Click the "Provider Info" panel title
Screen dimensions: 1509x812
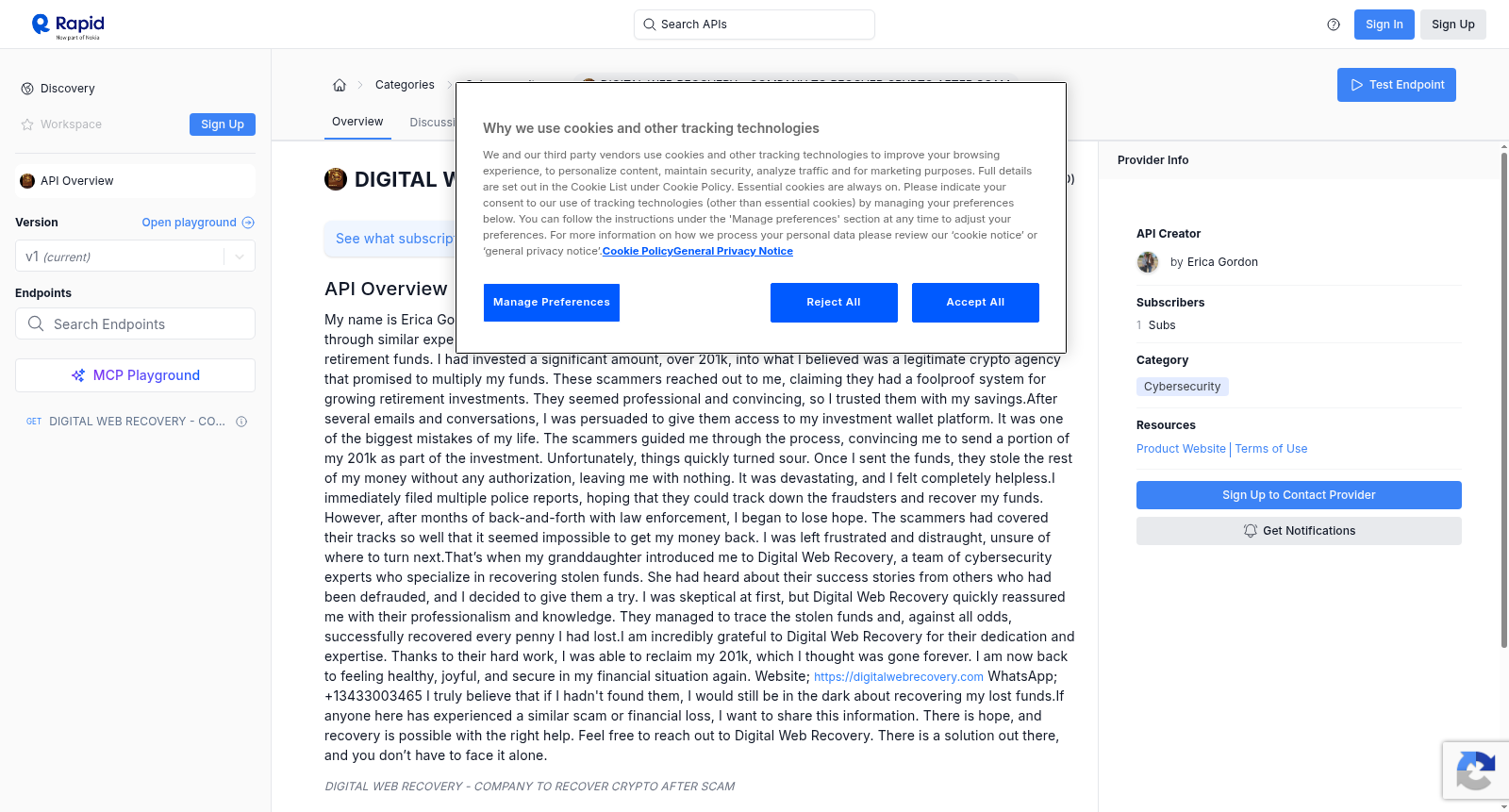pyautogui.click(x=1152, y=160)
